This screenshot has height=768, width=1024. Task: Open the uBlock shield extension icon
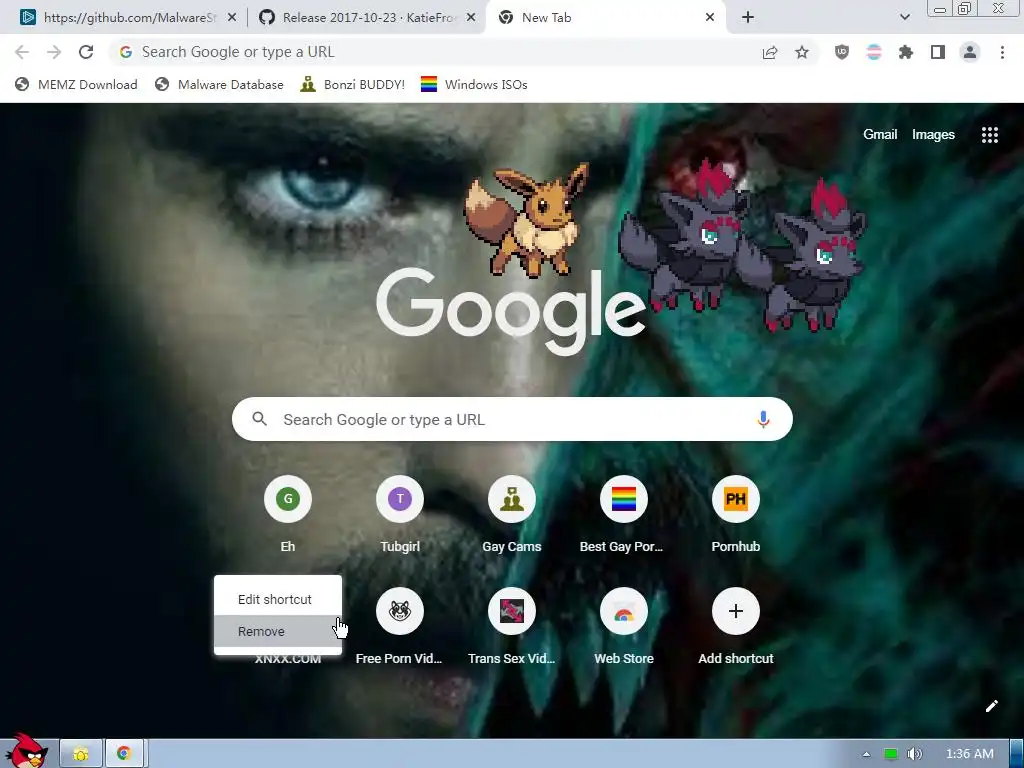point(842,52)
